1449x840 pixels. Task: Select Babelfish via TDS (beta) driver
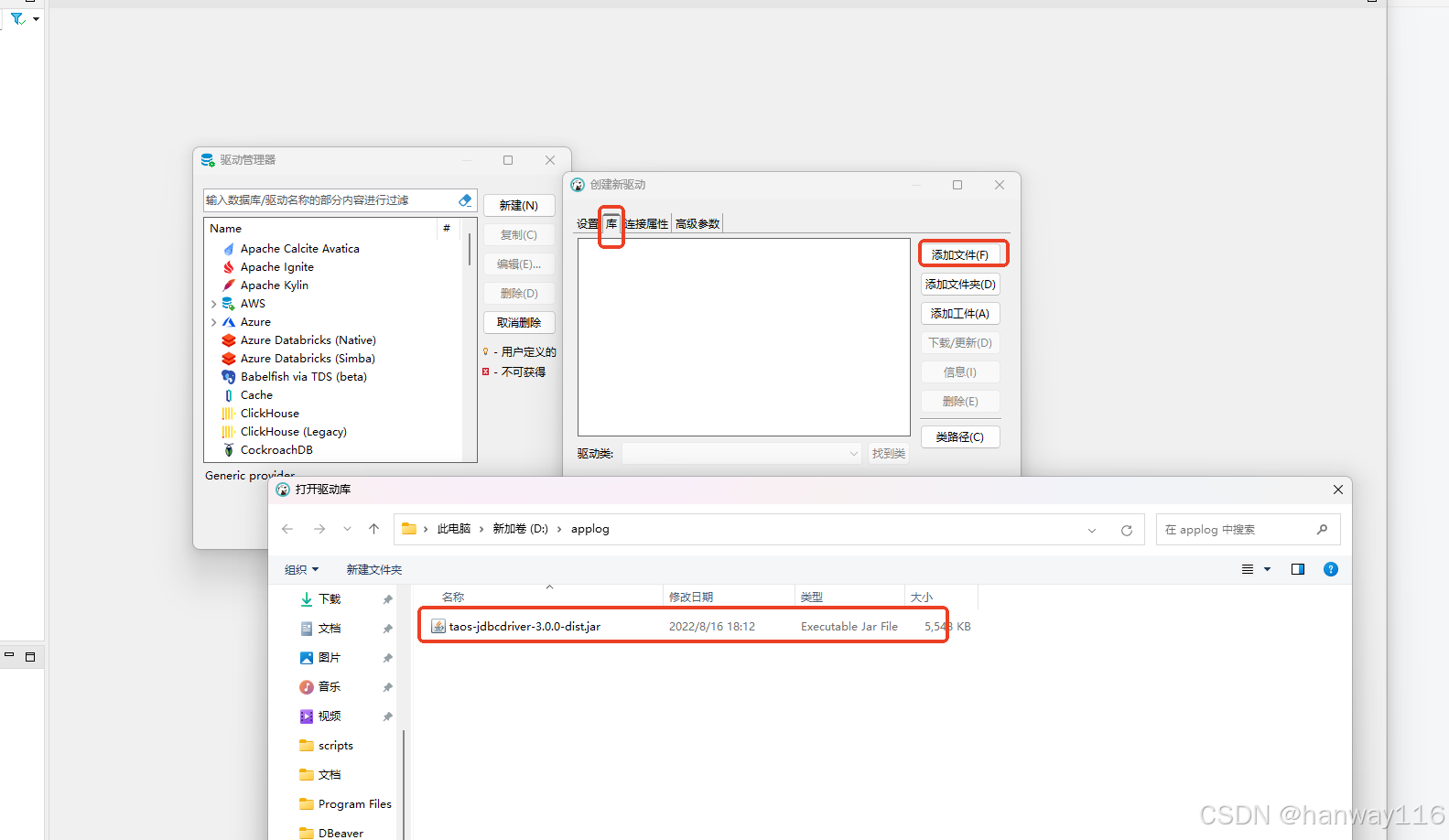(303, 377)
